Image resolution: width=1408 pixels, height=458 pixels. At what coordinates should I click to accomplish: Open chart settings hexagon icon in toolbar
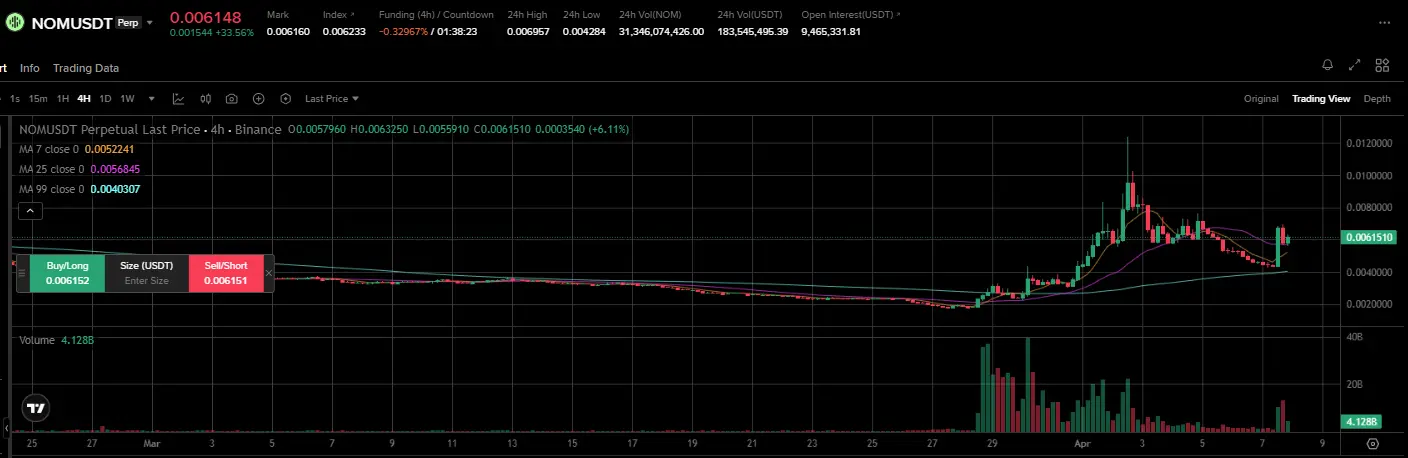click(x=285, y=99)
